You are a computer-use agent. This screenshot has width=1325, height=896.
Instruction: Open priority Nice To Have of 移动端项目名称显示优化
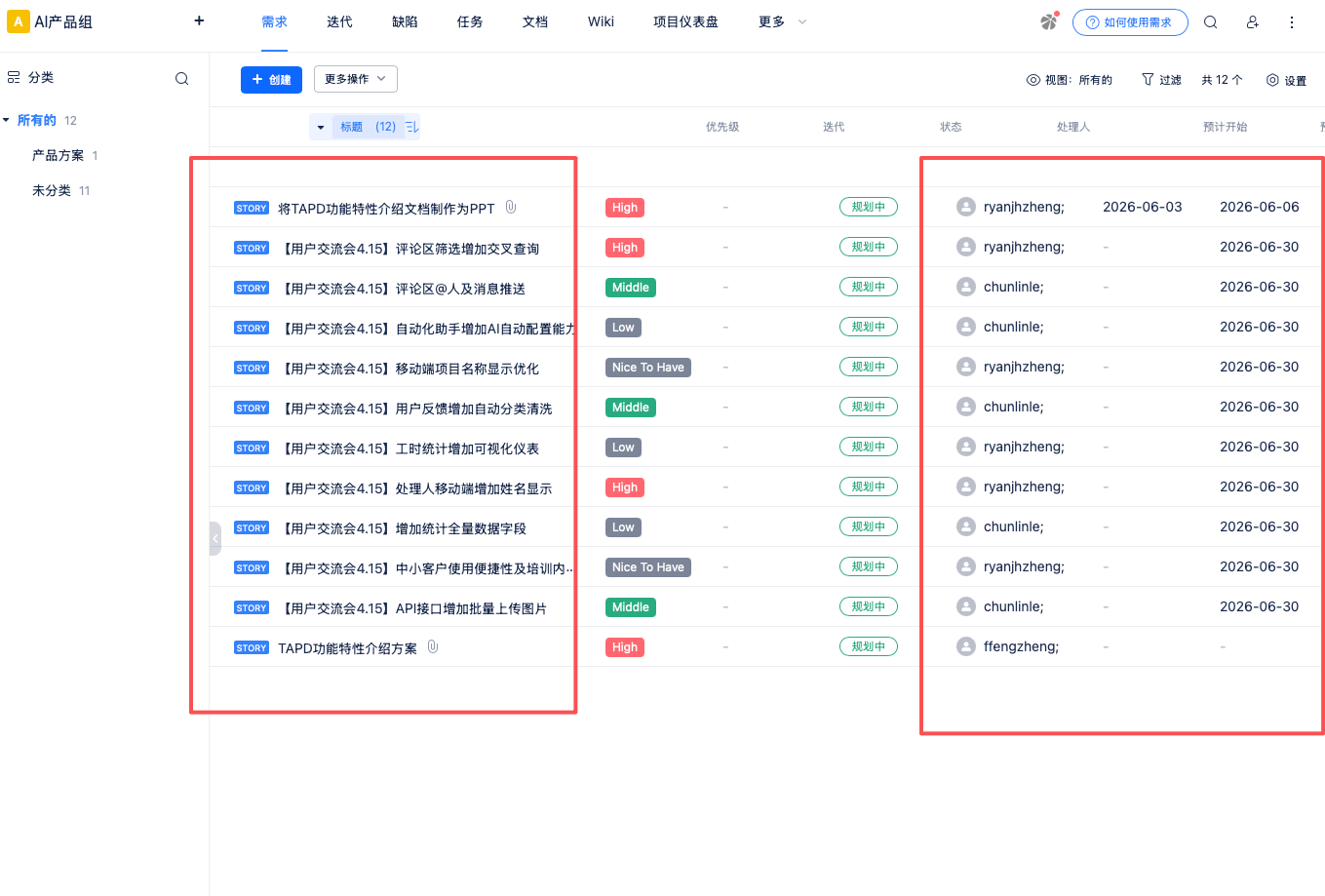click(x=648, y=368)
